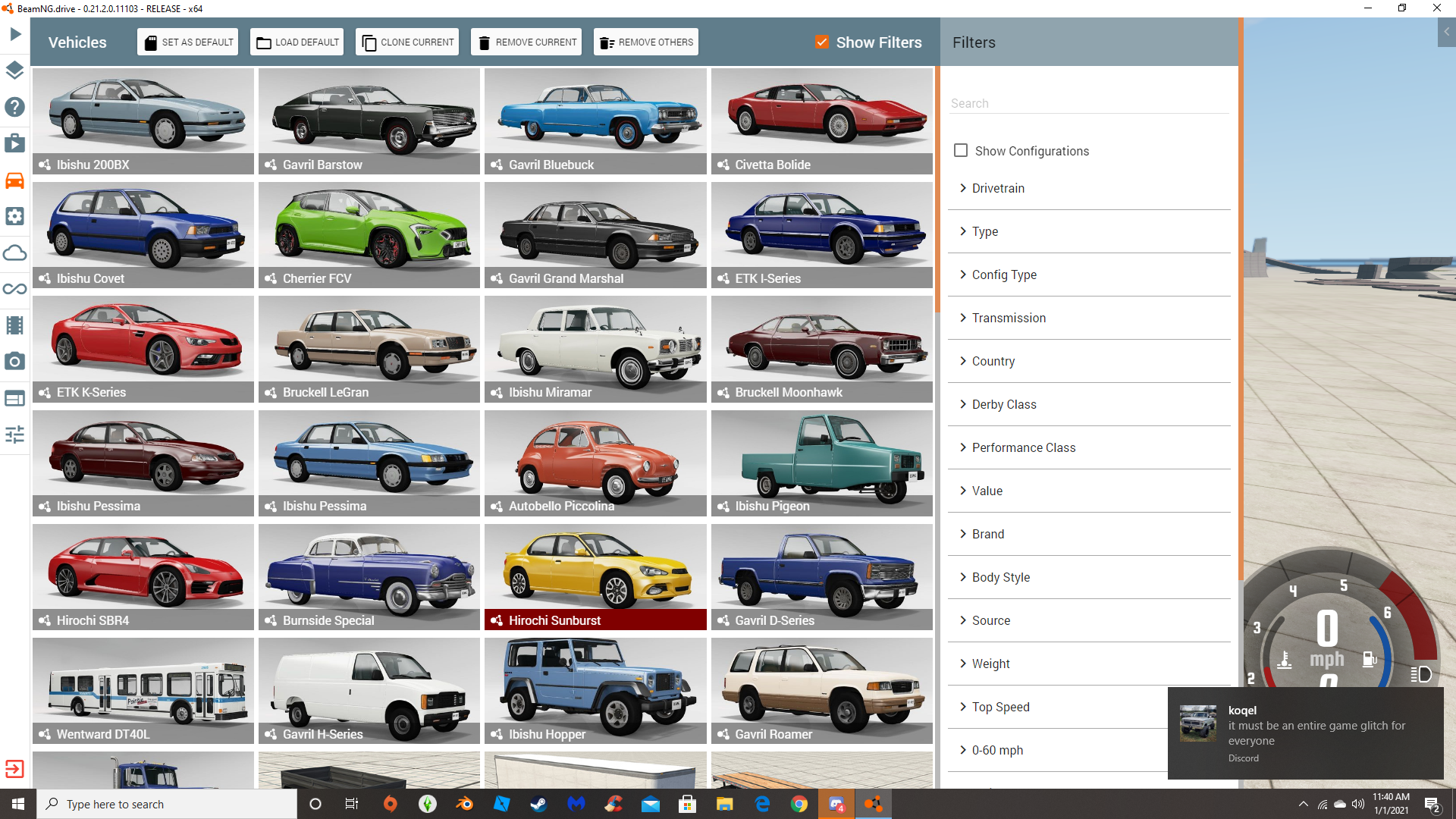Viewport: 1456px width, 819px height.
Task: Open the Discord notification from koqel
Action: [1306, 733]
